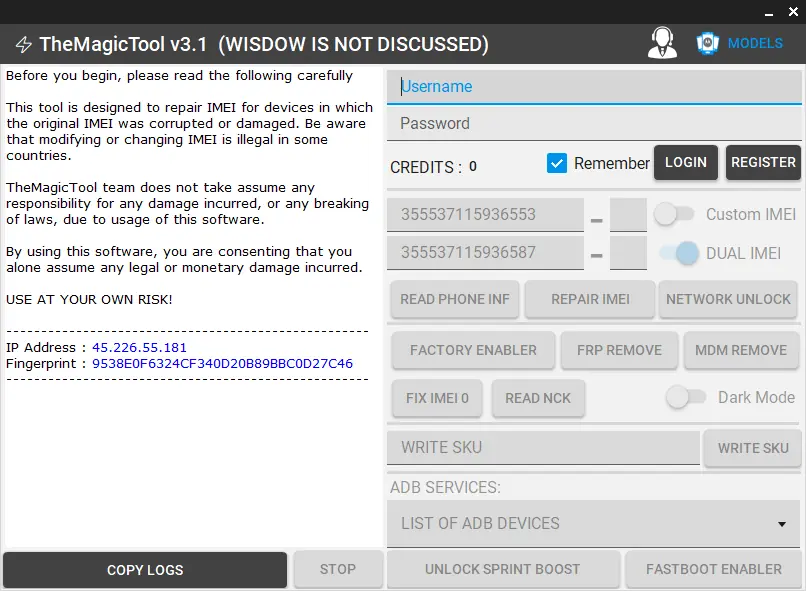Click USE AT YOUR OWN RISK! text
806x591 pixels.
pos(89,300)
